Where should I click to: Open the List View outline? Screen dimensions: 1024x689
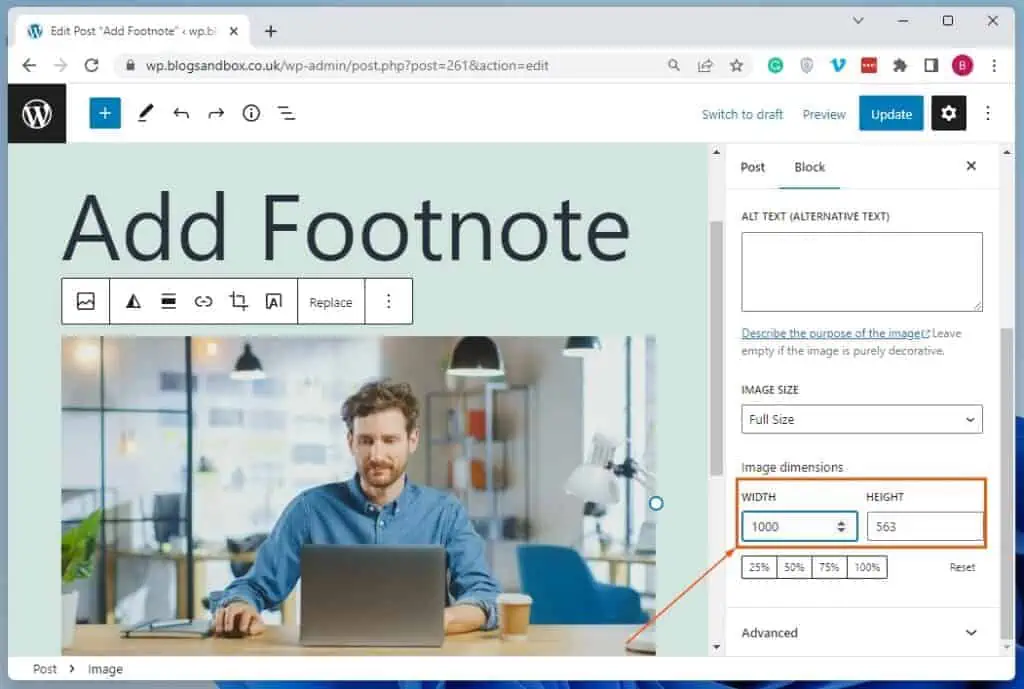coord(287,113)
